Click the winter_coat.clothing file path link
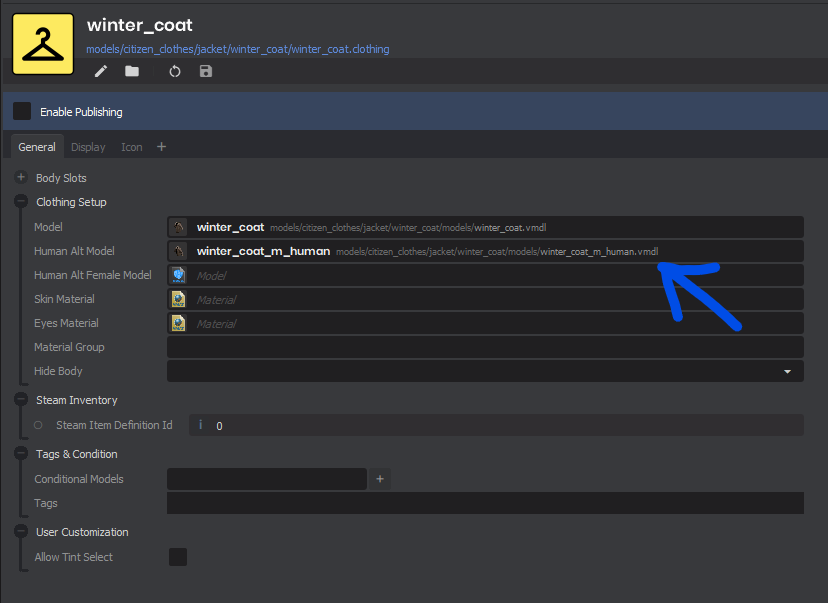Image resolution: width=828 pixels, height=603 pixels. coord(238,49)
